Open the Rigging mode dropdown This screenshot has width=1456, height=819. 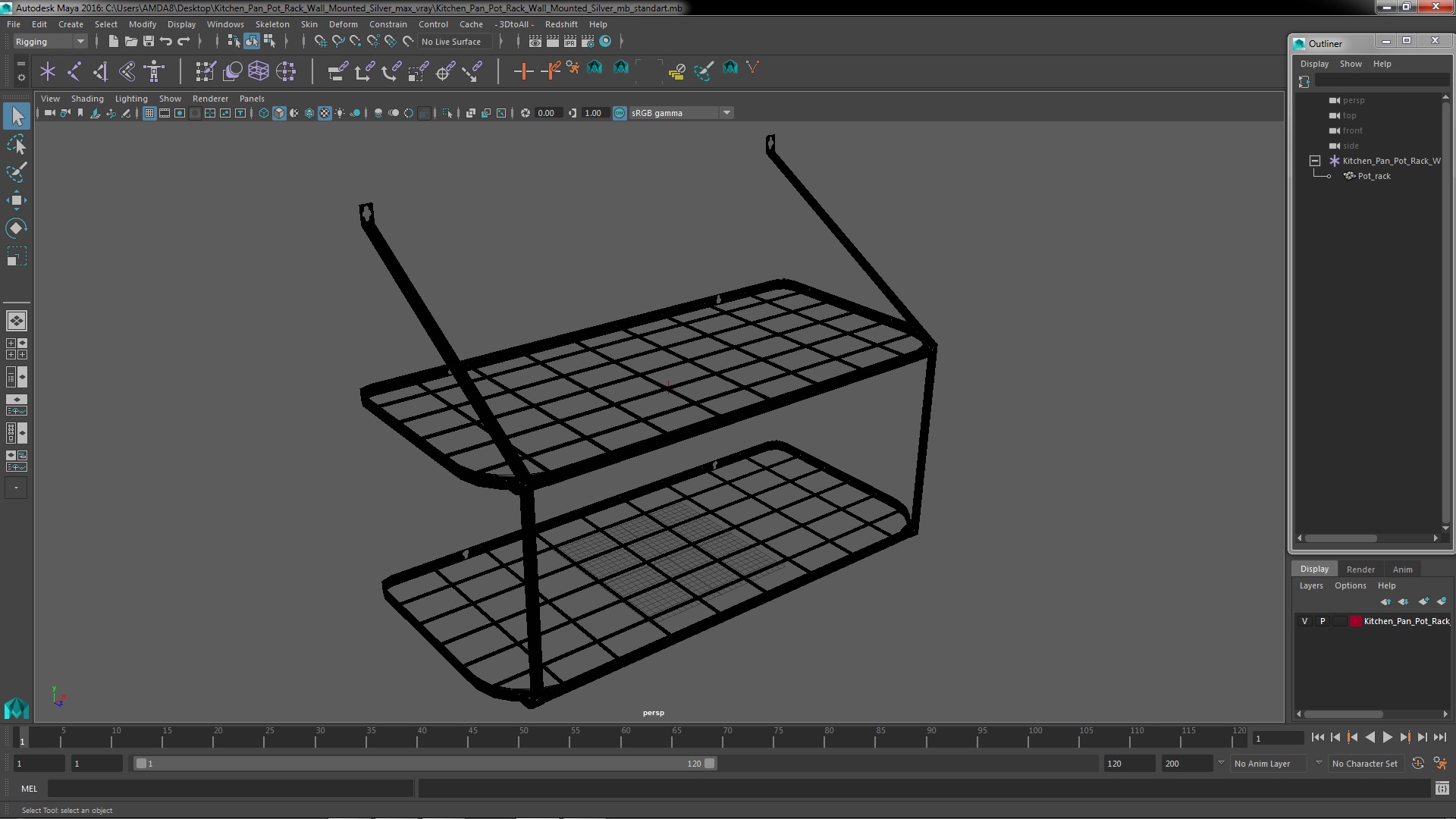pos(79,40)
